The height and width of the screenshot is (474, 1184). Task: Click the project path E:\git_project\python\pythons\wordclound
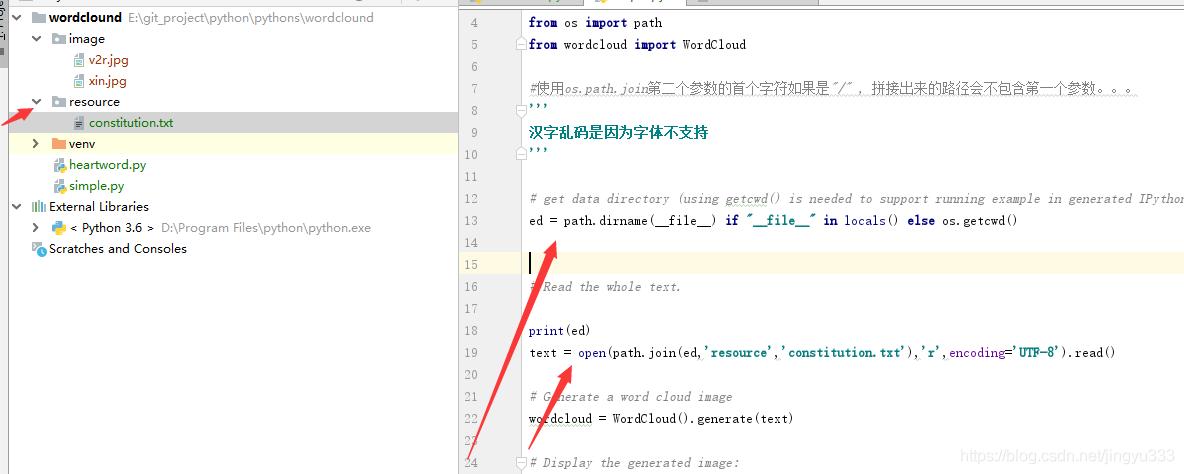tap(251, 17)
